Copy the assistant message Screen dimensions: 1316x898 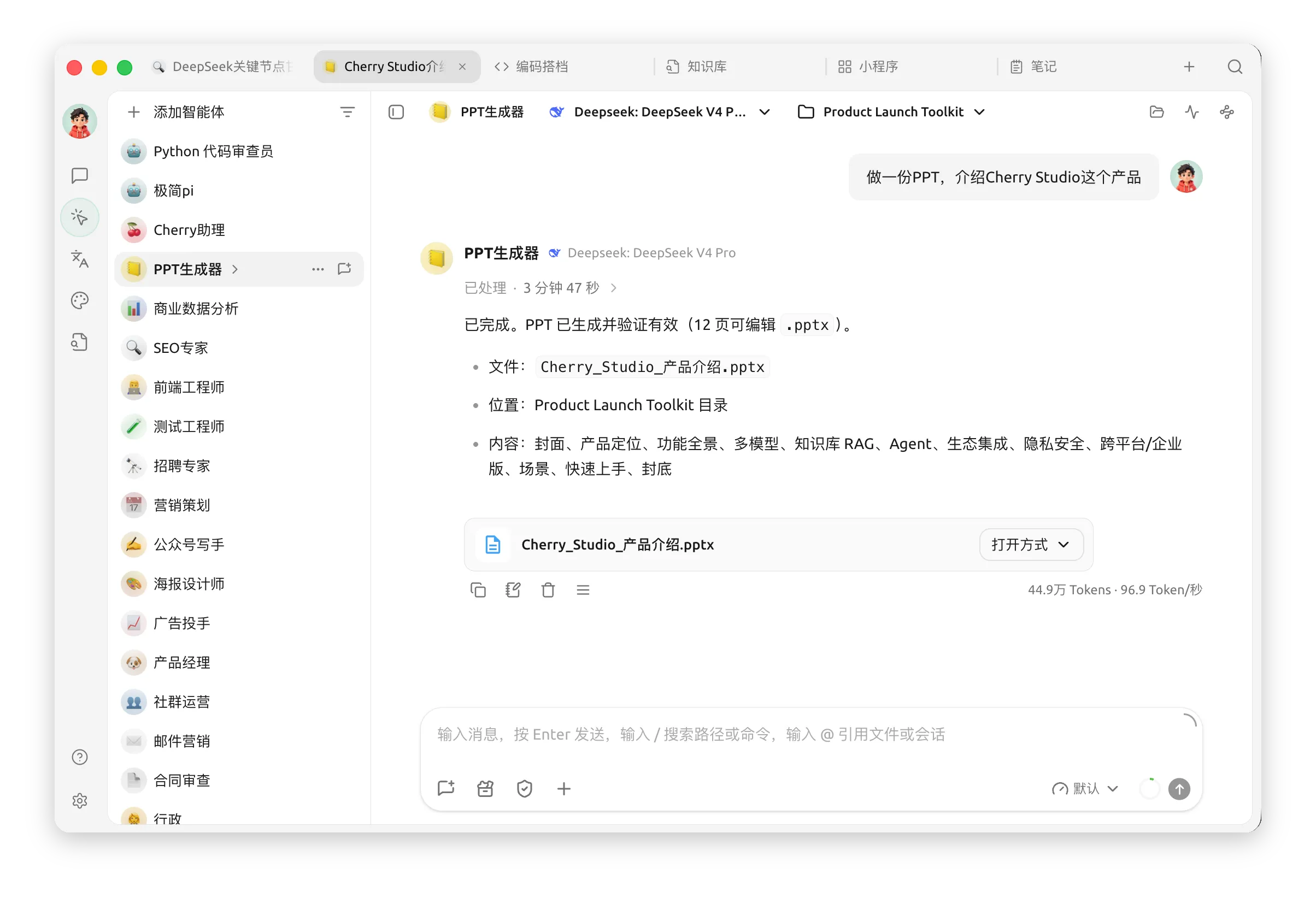479,590
